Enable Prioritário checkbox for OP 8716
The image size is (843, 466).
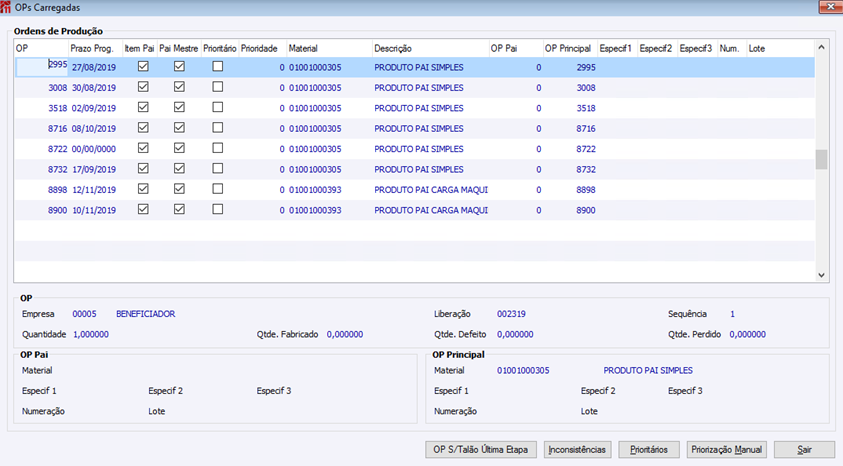click(217, 128)
